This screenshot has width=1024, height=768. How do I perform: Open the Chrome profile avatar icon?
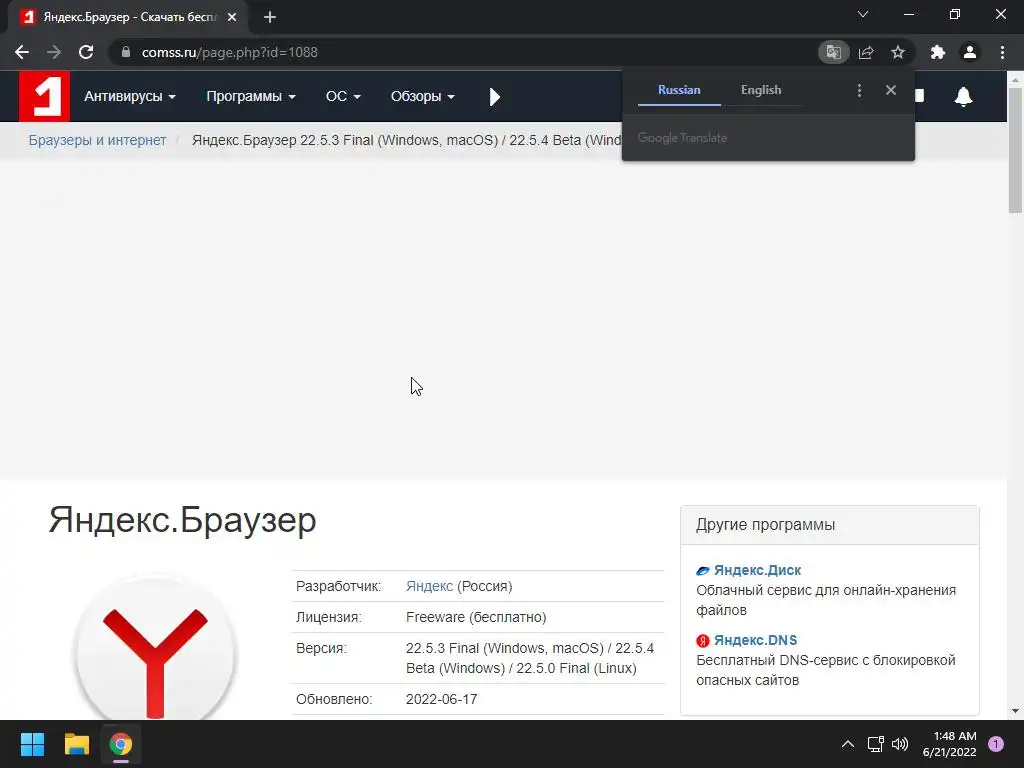coord(970,52)
